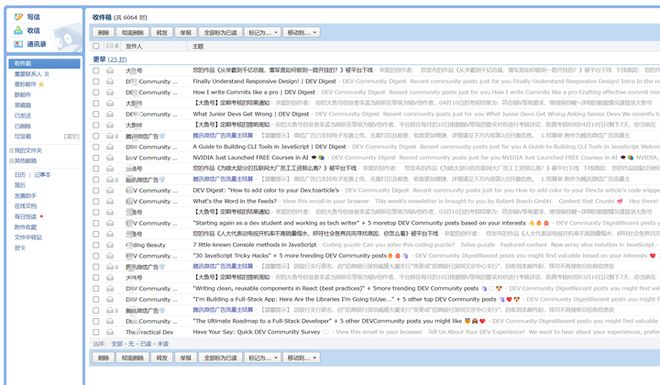660x385 pixels.
Task: Check the 'The Ultimate Roadmap to a Full-Stack Developer' checkbox
Action: 96,321
